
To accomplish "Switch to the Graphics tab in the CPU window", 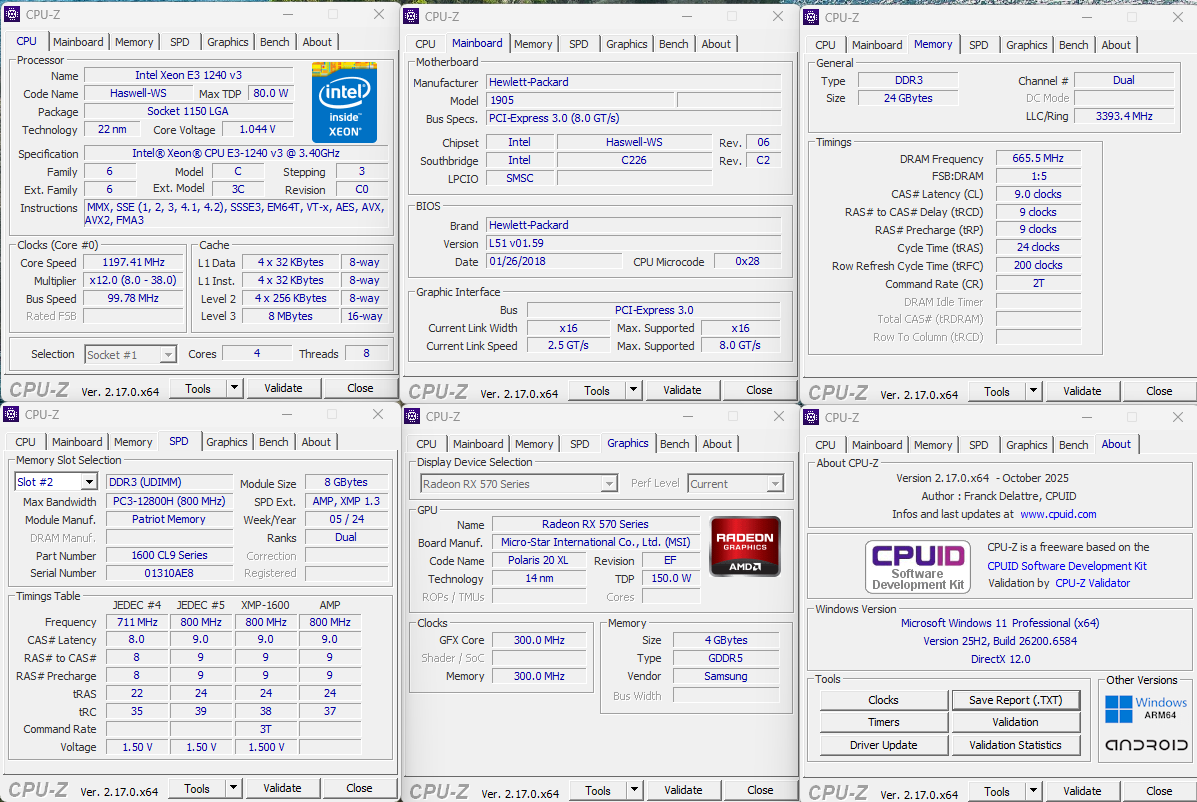I will [227, 42].
